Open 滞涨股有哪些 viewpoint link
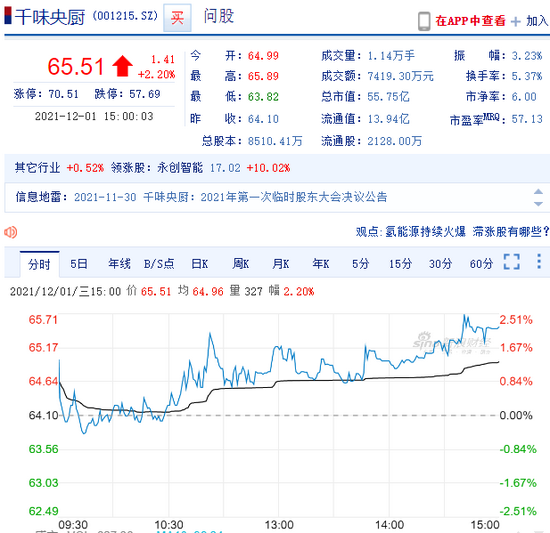Image resolution: width=550 pixels, height=533 pixels. pos(511,231)
